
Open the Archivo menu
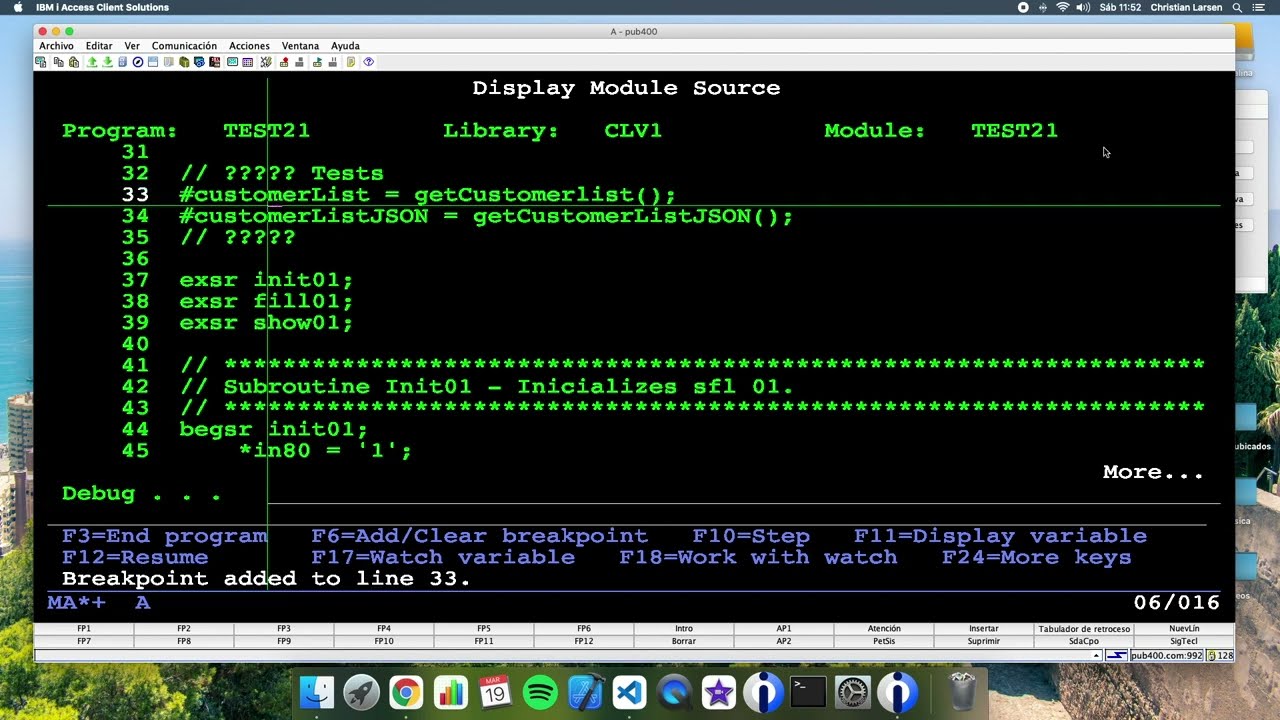[x=56, y=46]
